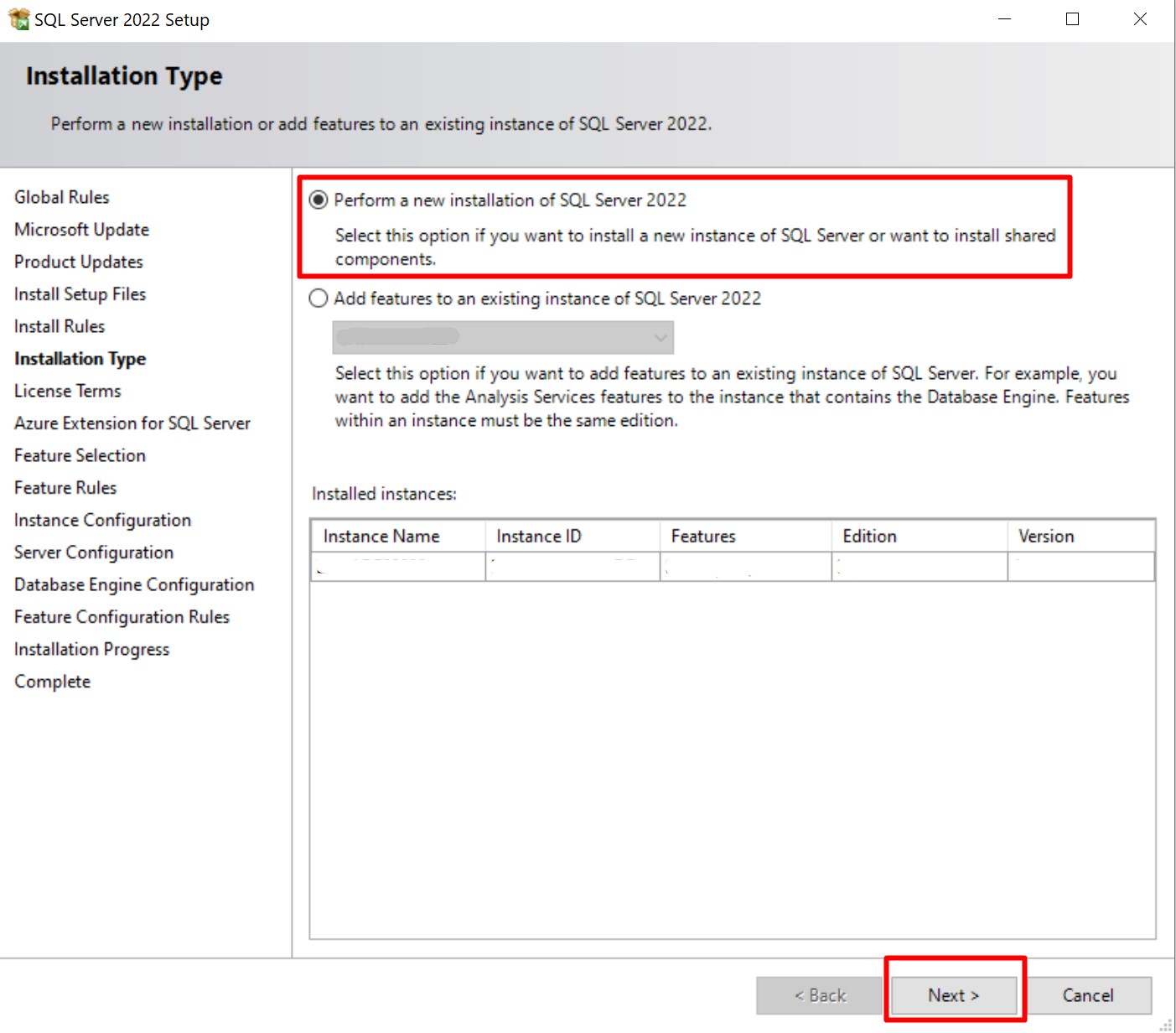Sort by Instance Name column header
This screenshot has height=1033, width=1176.
398,537
